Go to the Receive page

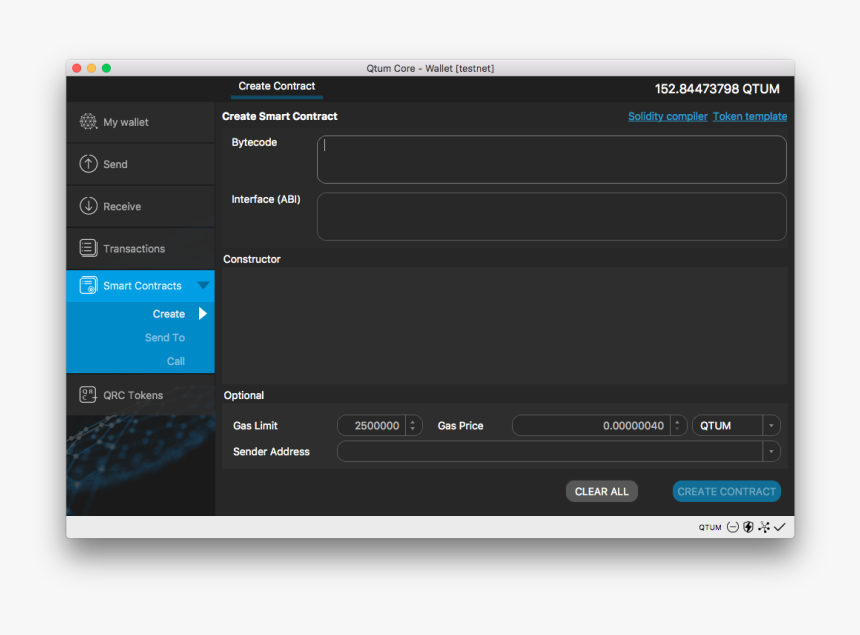(x=140, y=207)
